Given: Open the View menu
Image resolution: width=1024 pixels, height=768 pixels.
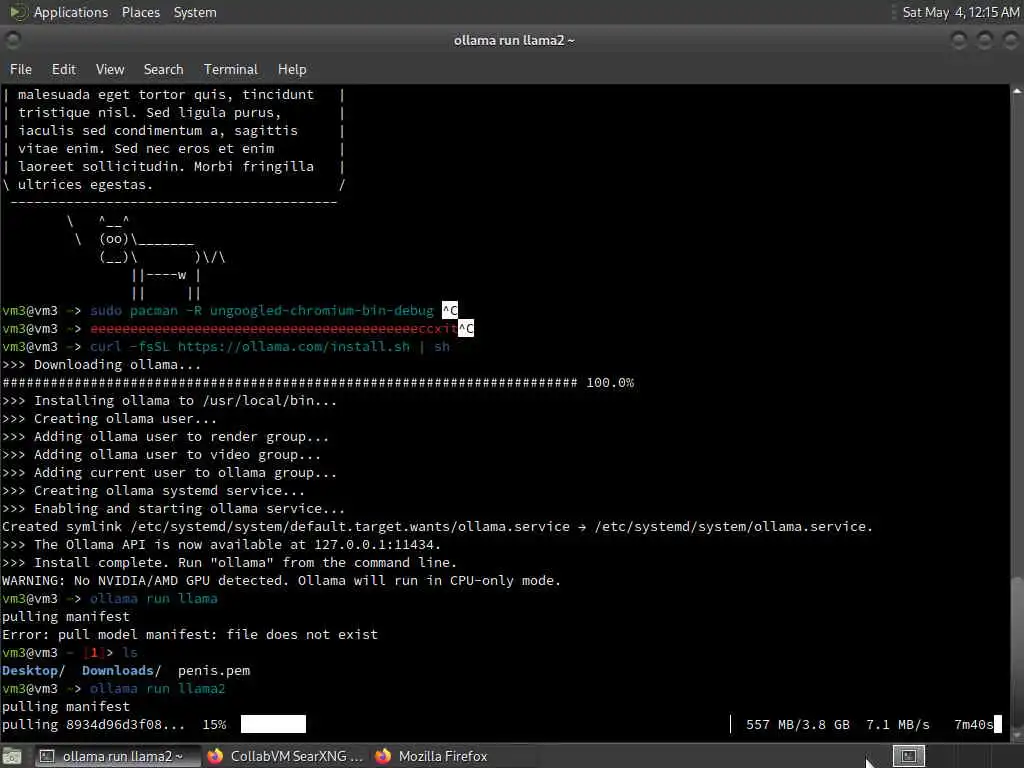Looking at the screenshot, I should (x=110, y=69).
